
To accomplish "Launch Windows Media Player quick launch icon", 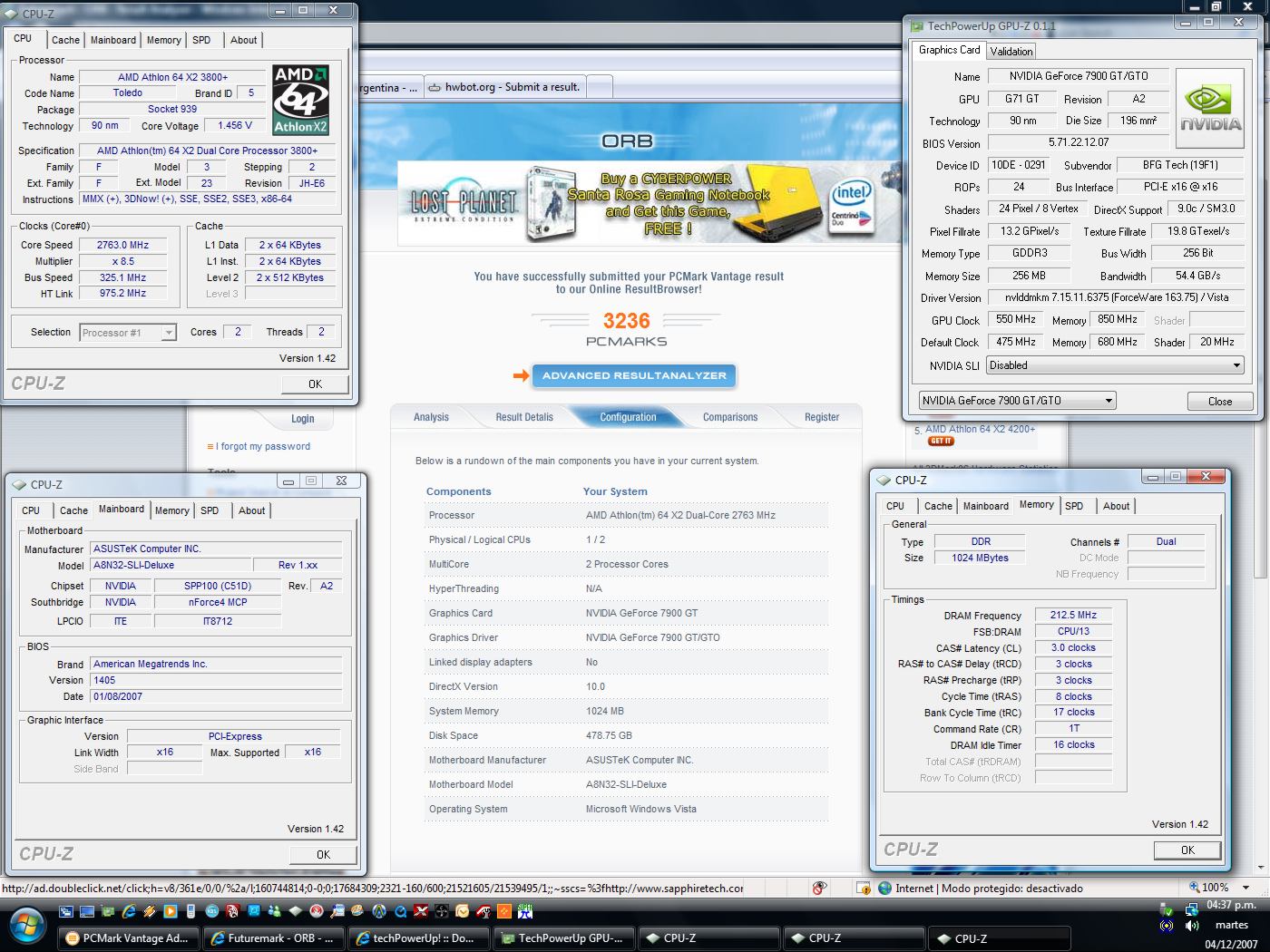I will pos(170,911).
